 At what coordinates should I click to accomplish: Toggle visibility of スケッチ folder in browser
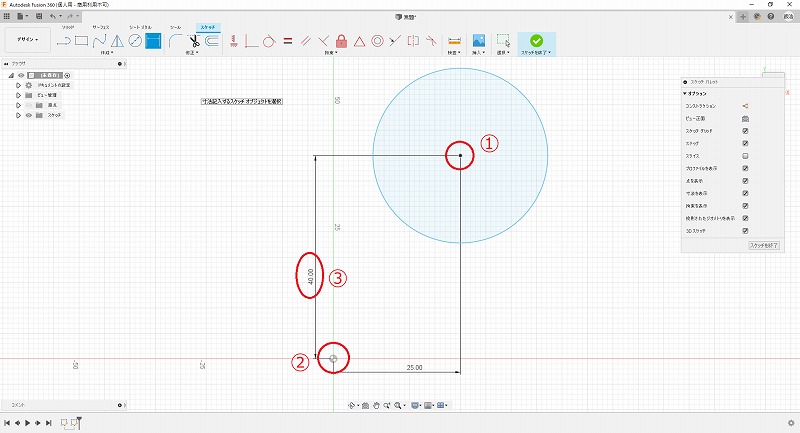click(28, 115)
